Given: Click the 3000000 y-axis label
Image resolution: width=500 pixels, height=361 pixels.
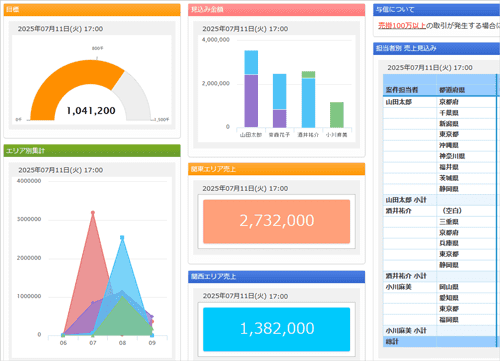Looking at the screenshot, I should pos(29,219).
